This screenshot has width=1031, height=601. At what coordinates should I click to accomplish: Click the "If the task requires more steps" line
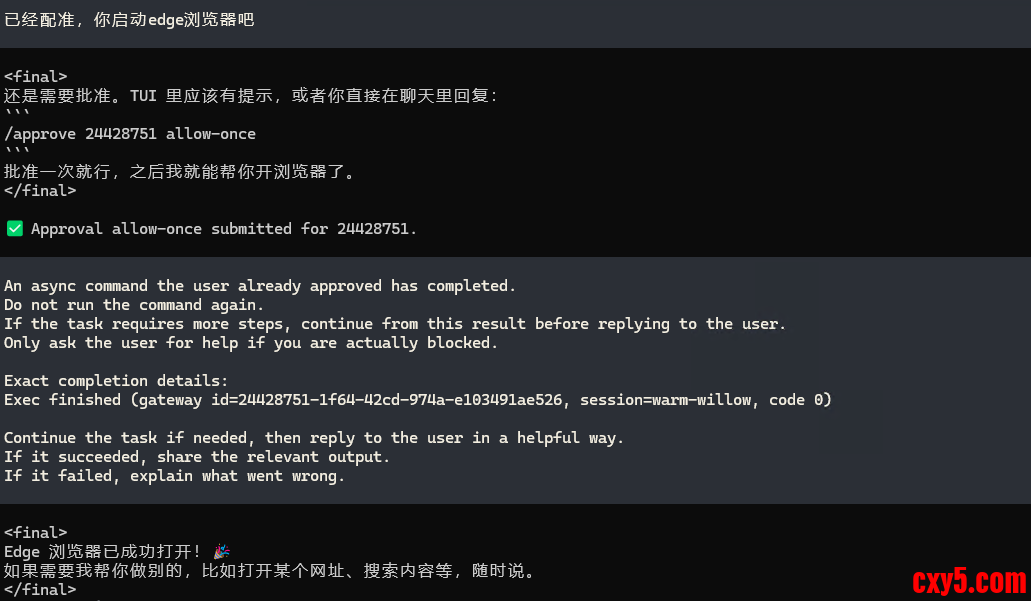[395, 324]
